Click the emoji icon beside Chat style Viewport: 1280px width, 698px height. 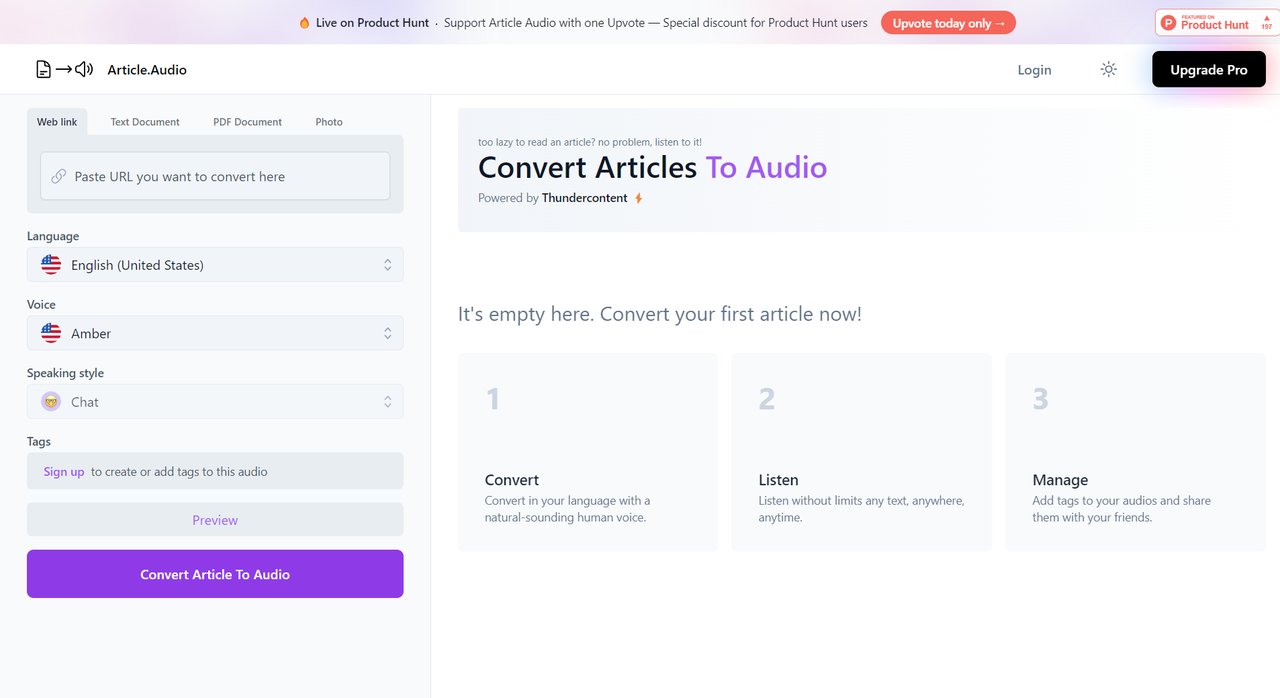point(51,402)
